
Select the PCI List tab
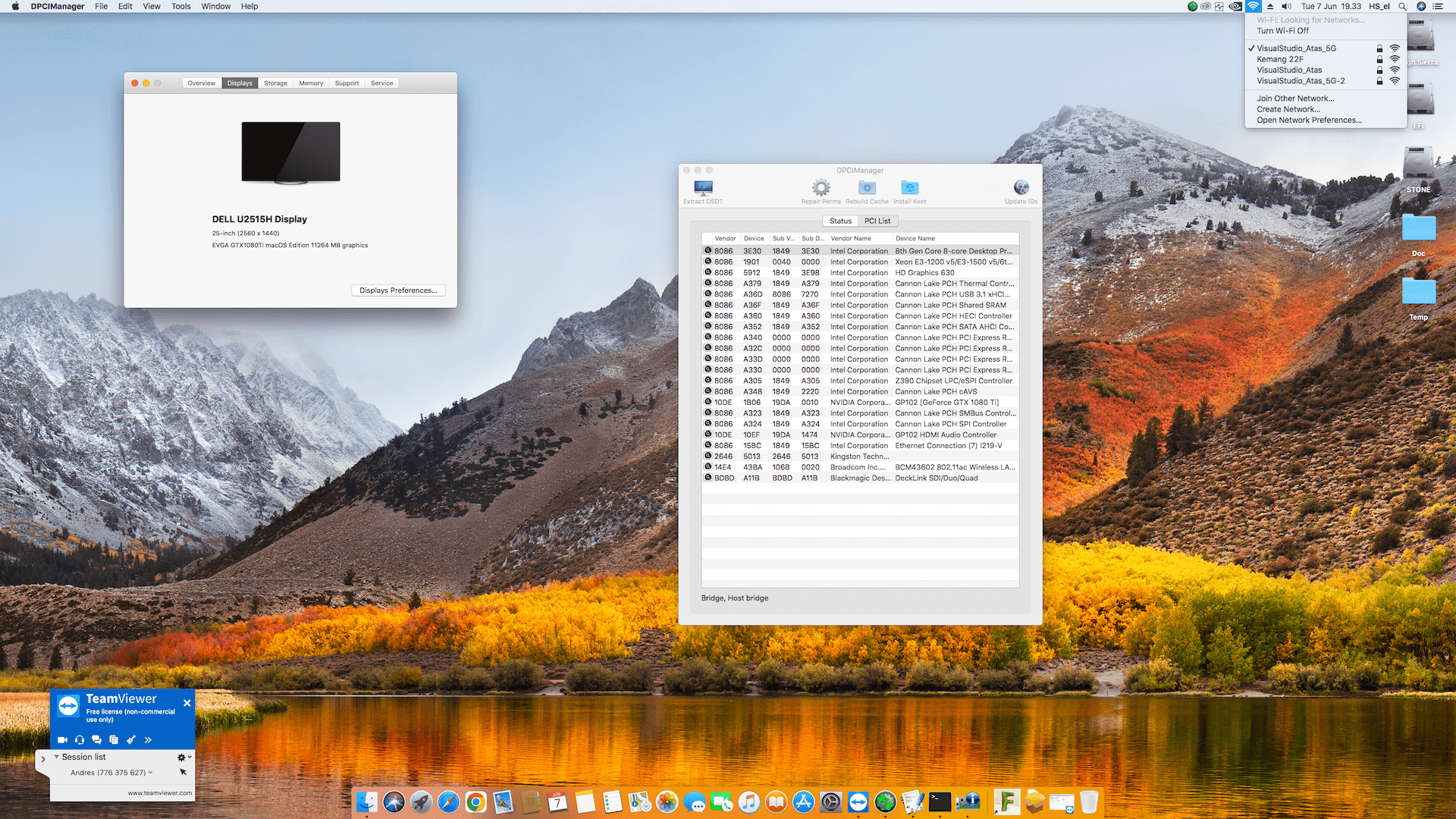click(x=877, y=221)
